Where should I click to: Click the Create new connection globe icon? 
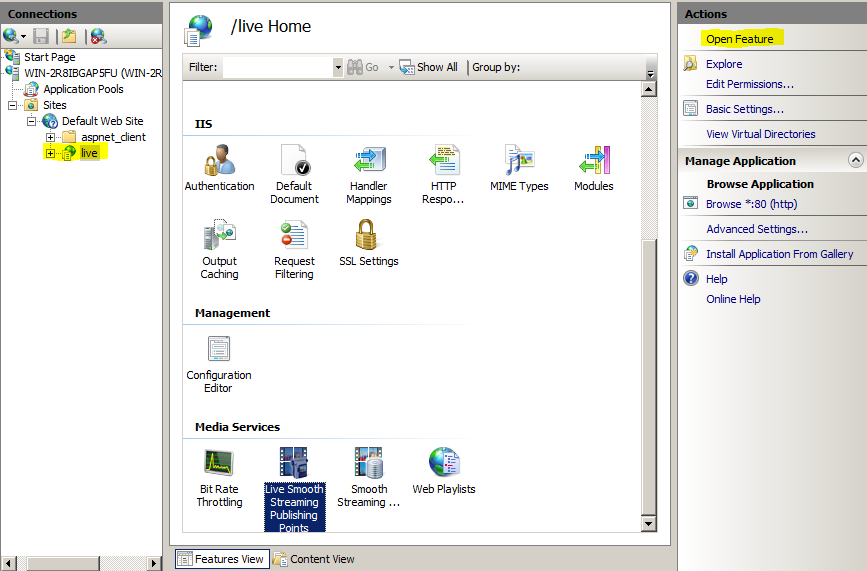pyautogui.click(x=11, y=36)
